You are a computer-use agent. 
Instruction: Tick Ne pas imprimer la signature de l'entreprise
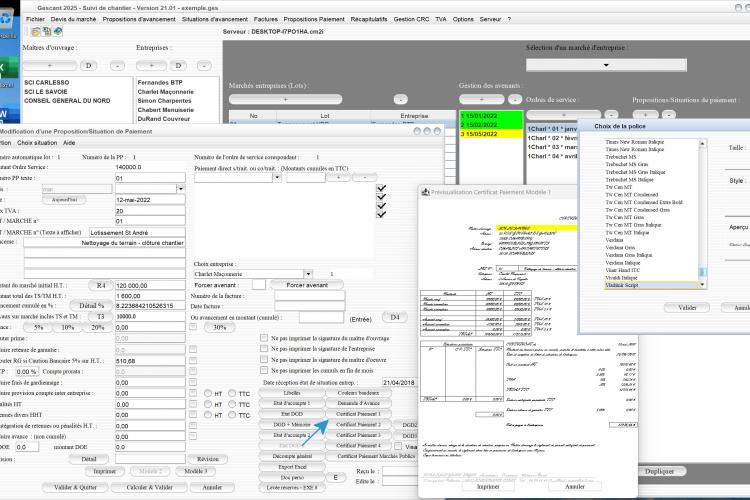pos(264,348)
